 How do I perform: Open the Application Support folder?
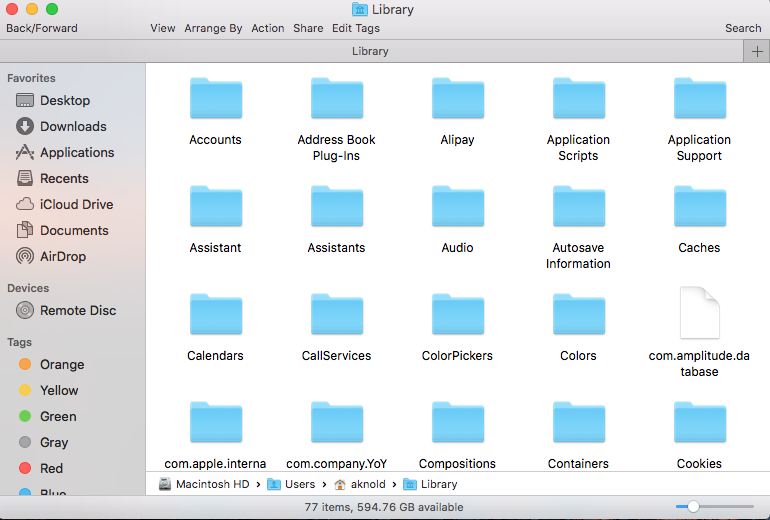coord(699,100)
